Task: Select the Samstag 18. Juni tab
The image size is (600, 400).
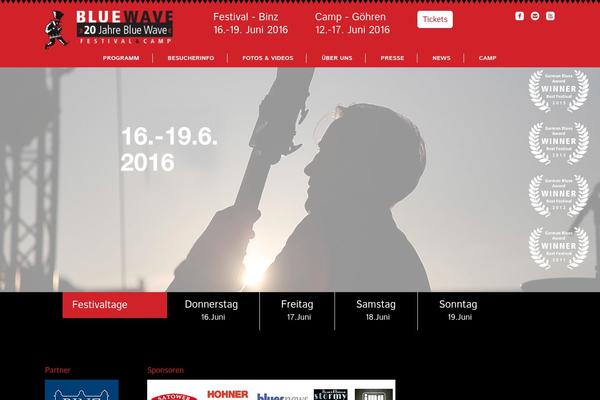Action: 376,310
